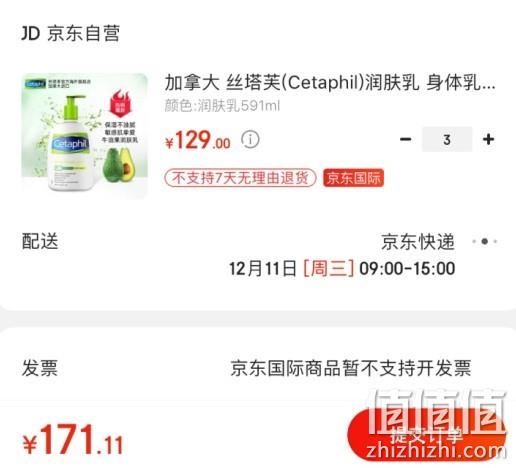
Task: Tap the 京东自营 store name
Action: [83, 33]
